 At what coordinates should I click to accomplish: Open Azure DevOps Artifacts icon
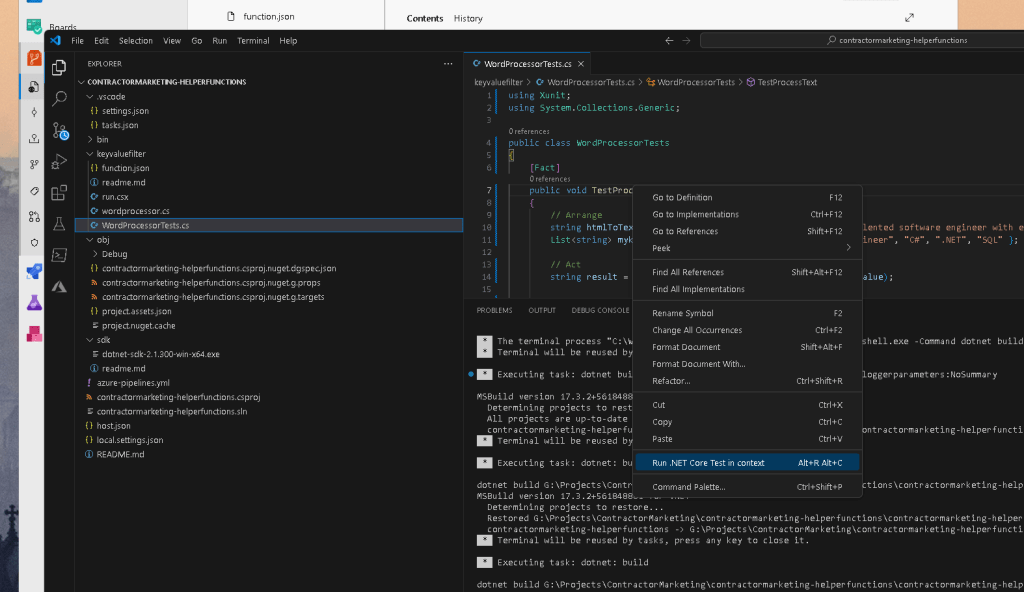[34, 334]
